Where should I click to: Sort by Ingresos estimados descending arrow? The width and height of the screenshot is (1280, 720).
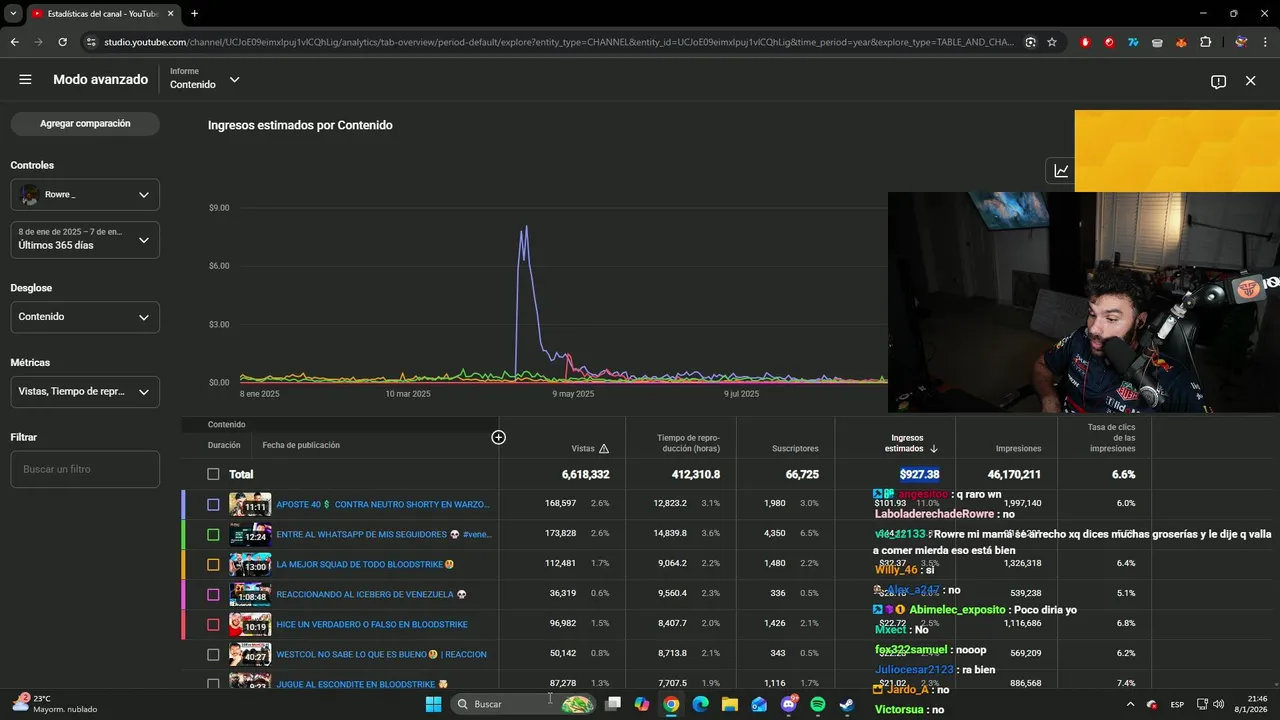[x=934, y=449]
